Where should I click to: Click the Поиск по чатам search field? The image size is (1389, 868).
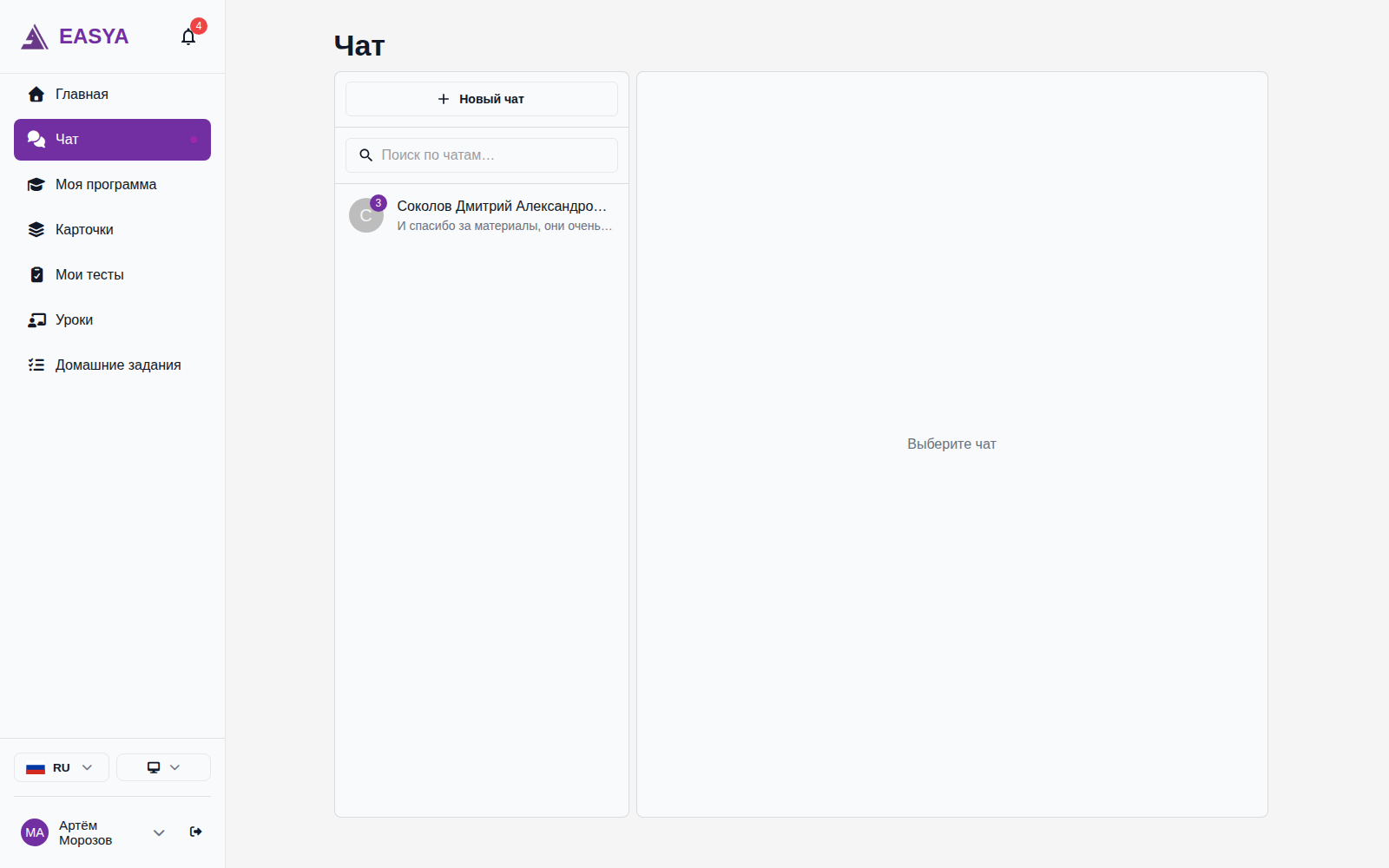pos(482,155)
